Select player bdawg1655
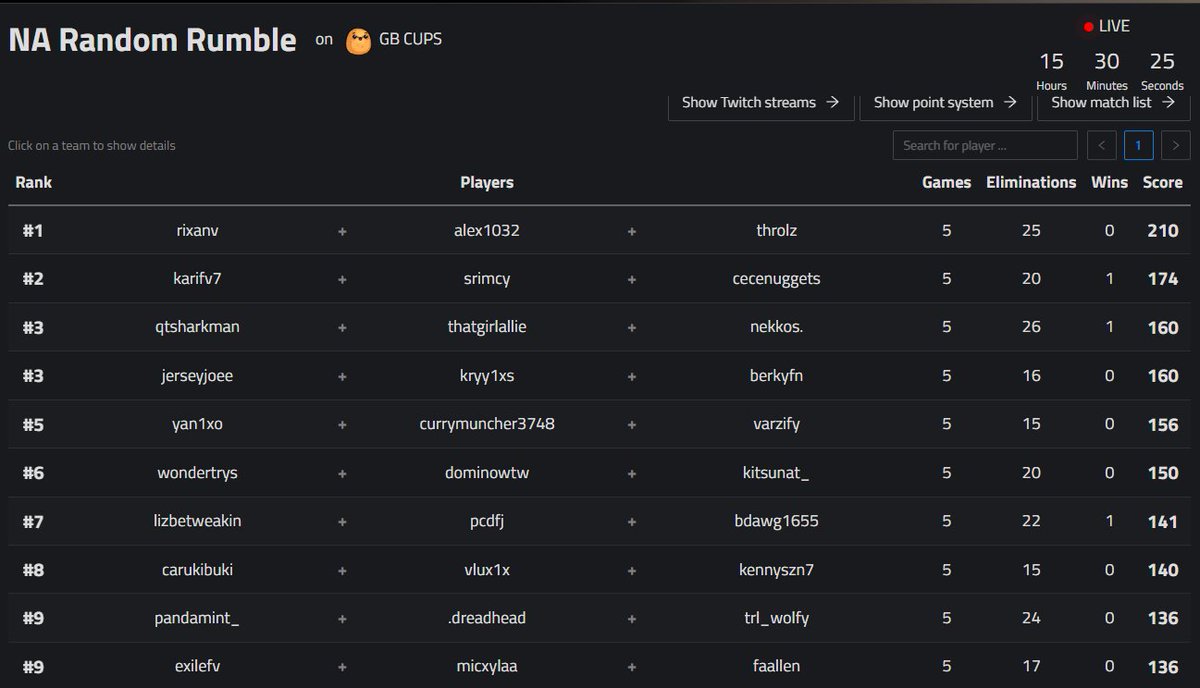The width and height of the screenshot is (1200, 688). click(777, 521)
